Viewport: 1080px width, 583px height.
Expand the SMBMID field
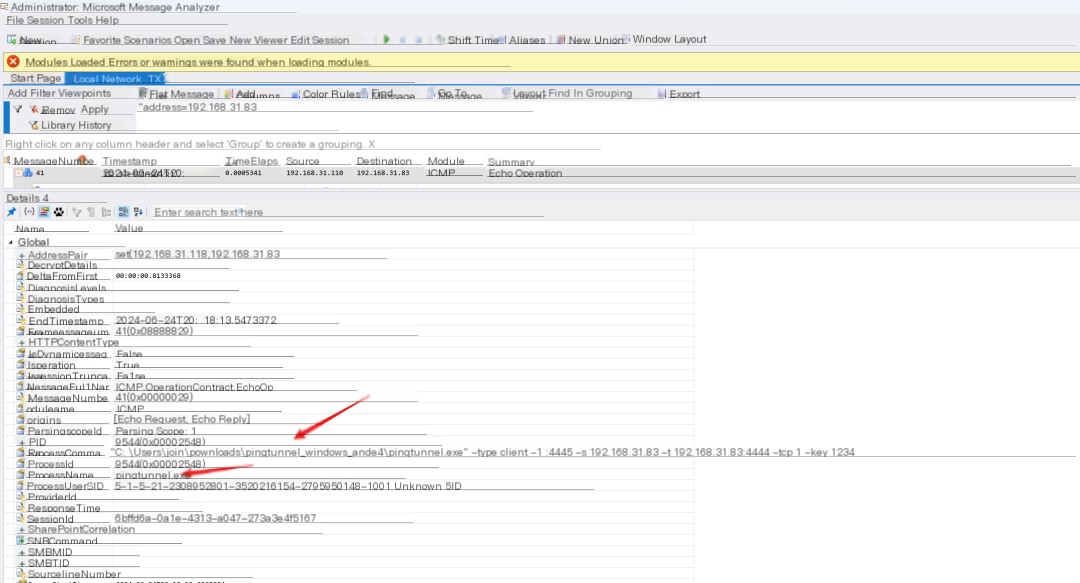coord(22,553)
